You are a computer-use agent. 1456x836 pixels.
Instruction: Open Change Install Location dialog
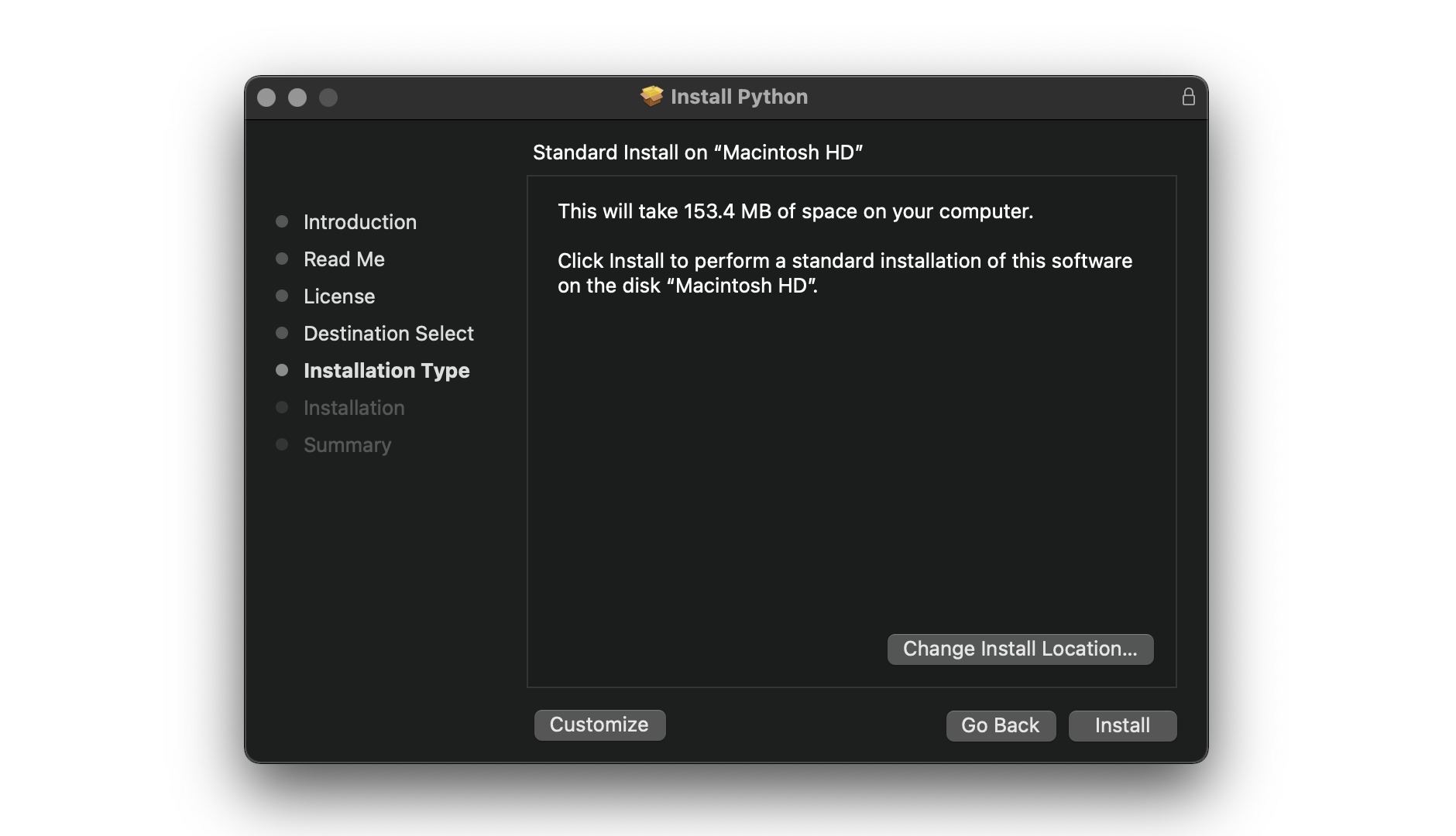tap(1020, 649)
